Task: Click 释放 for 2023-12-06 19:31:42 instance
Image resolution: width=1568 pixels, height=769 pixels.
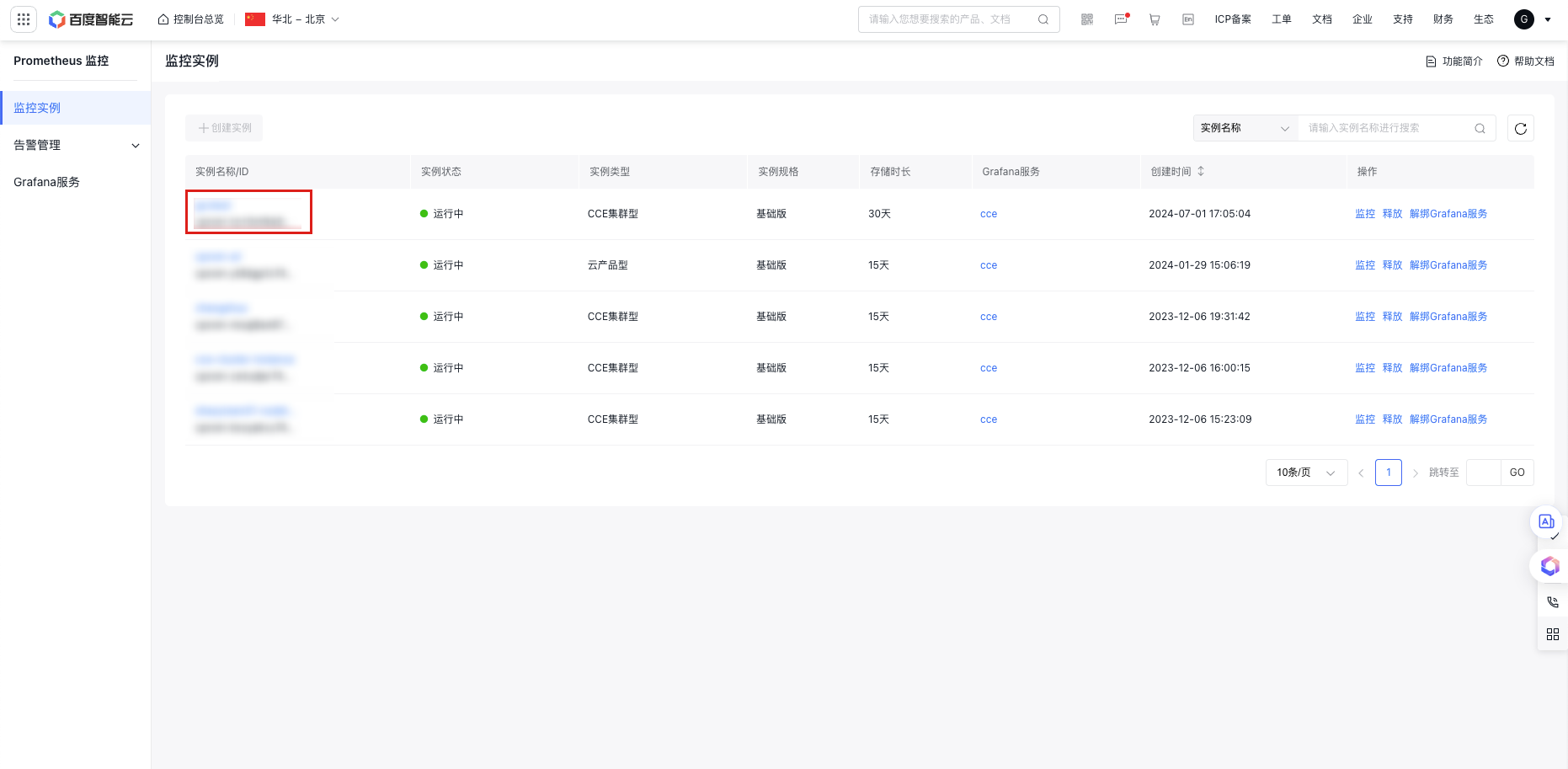Action: (x=1392, y=317)
